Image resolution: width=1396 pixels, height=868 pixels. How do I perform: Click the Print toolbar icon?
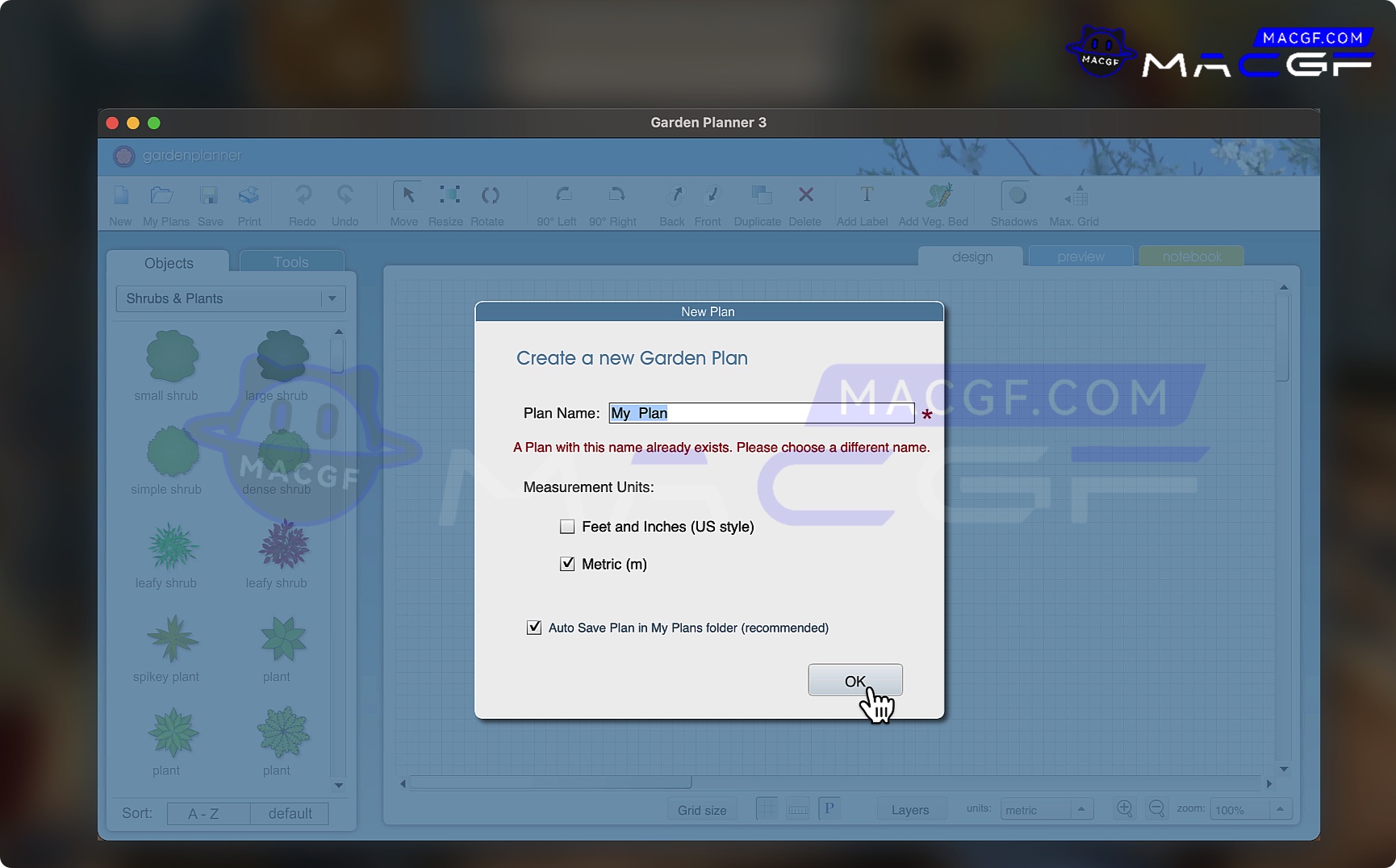(249, 196)
